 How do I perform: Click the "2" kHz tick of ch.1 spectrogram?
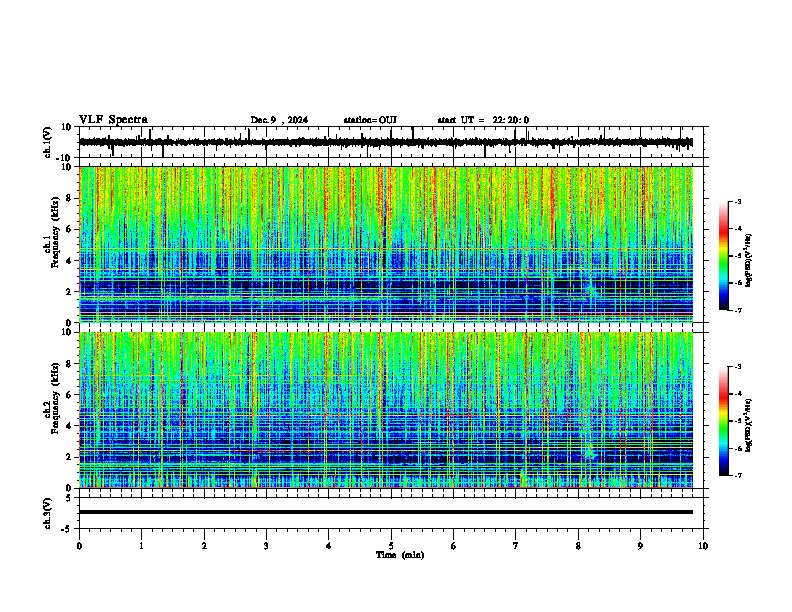pos(69,292)
